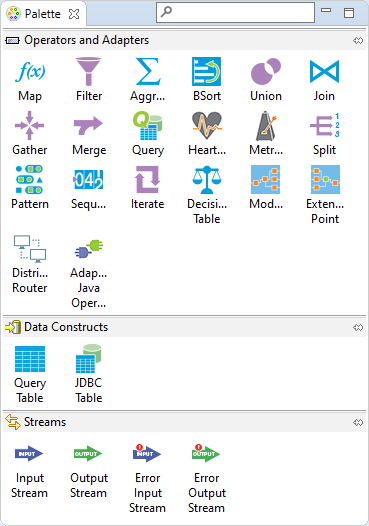This screenshot has width=369, height=526.
Task: Pin the Streams drawer open
Action: pos(358,422)
